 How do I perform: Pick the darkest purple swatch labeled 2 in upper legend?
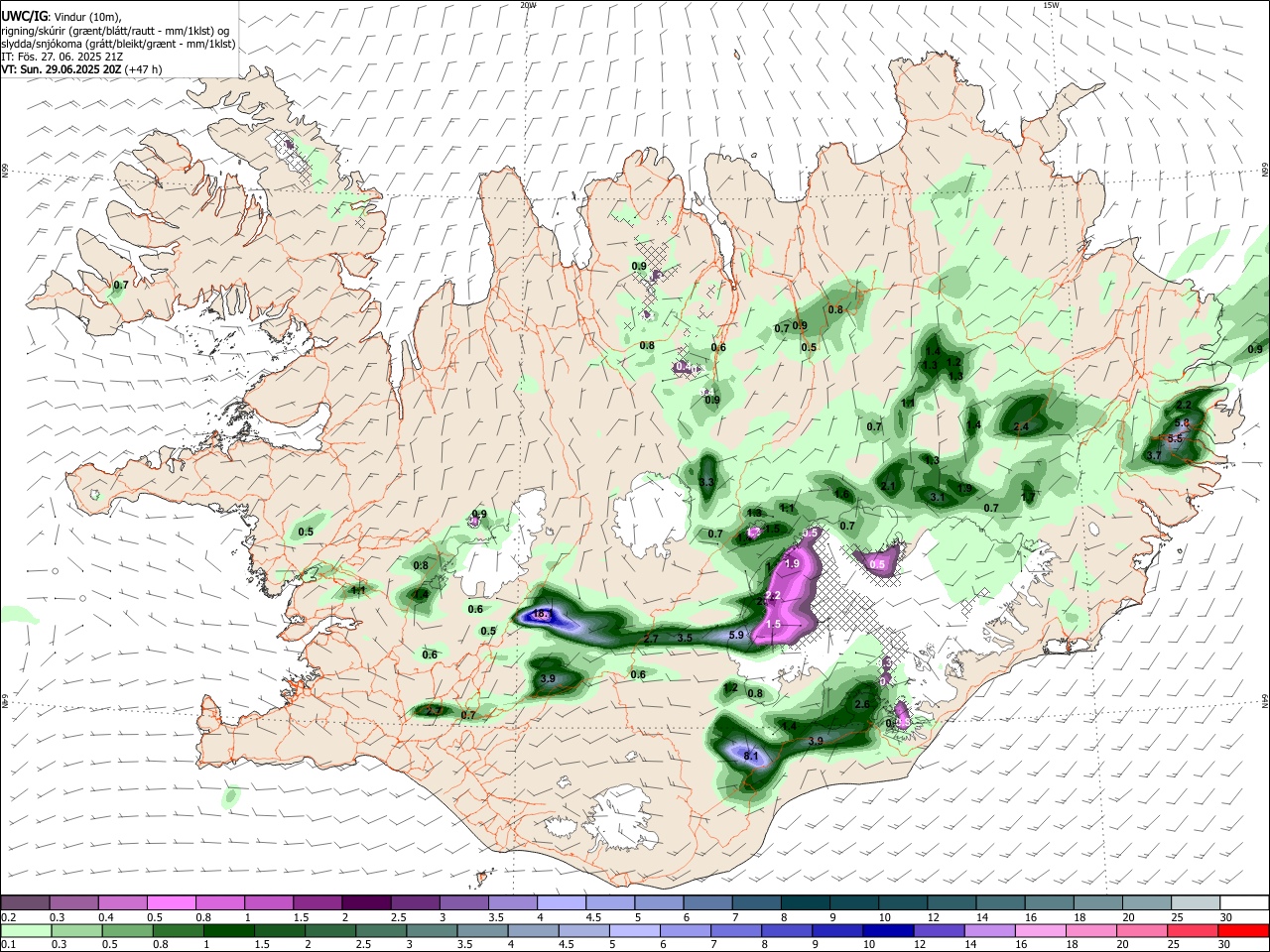point(365,902)
